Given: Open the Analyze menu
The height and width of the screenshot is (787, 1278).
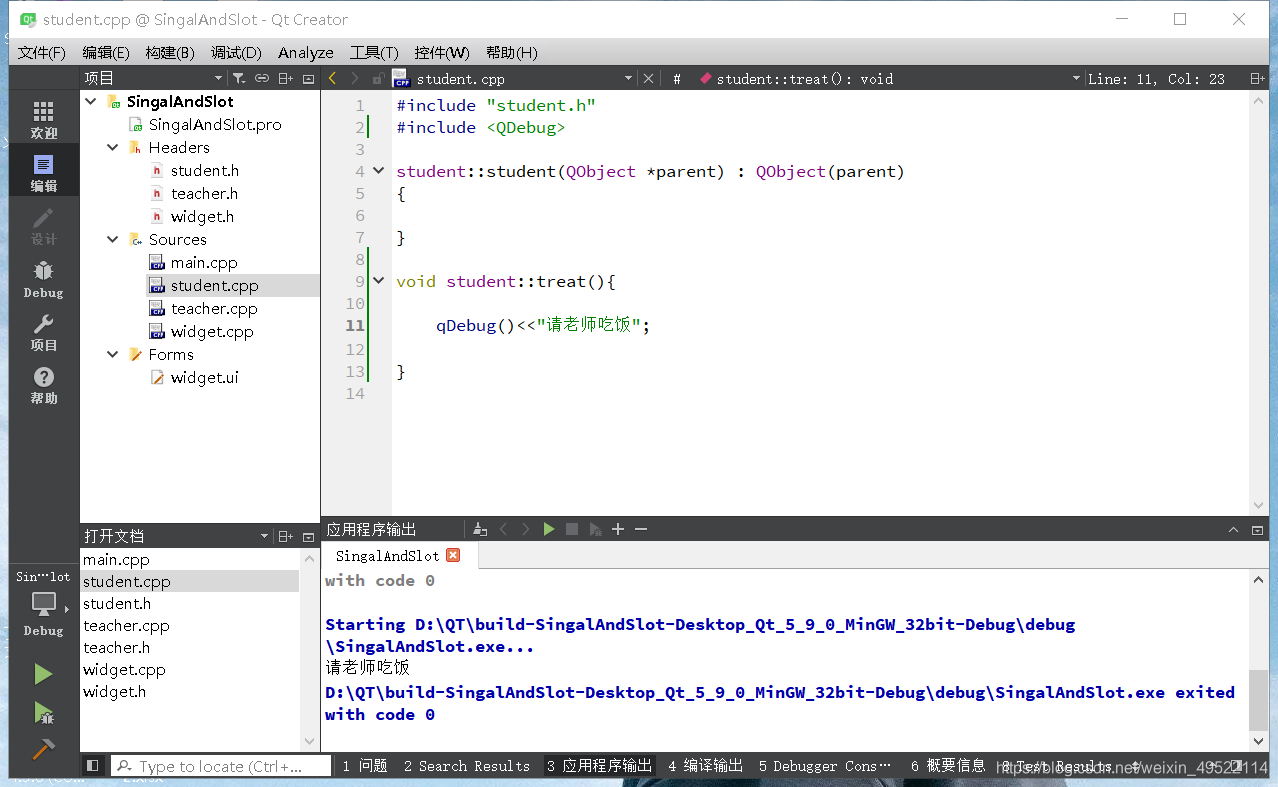Looking at the screenshot, I should point(306,52).
